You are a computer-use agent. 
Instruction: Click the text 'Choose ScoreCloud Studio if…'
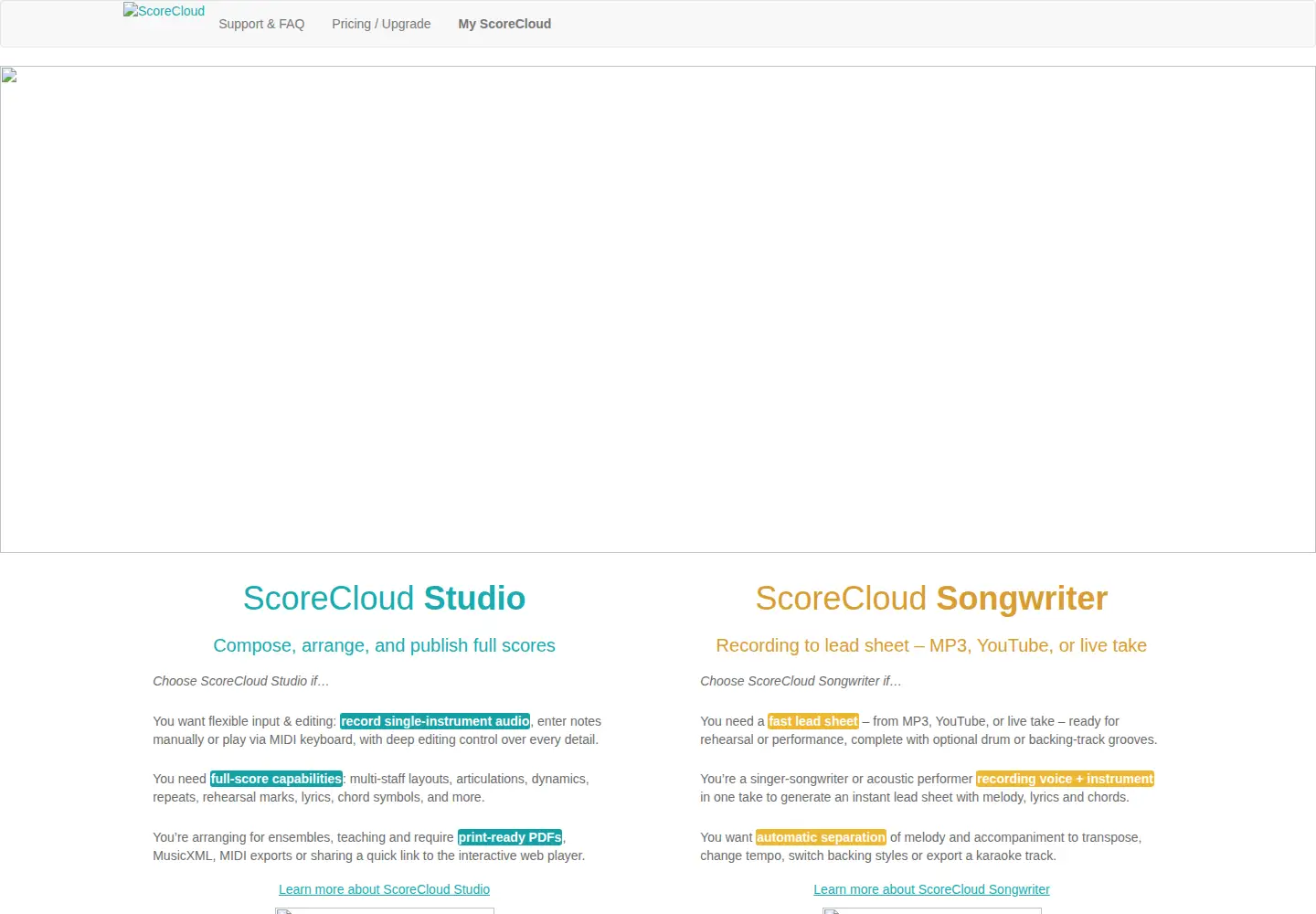click(x=241, y=681)
